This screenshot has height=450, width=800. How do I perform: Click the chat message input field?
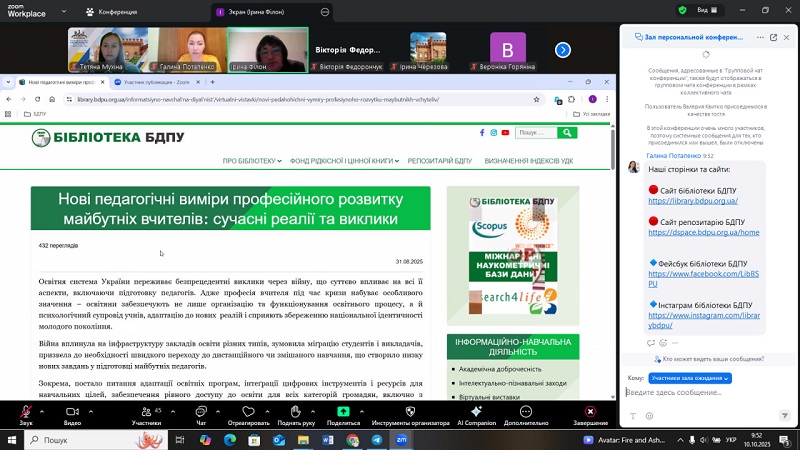pyautogui.click(x=700, y=393)
